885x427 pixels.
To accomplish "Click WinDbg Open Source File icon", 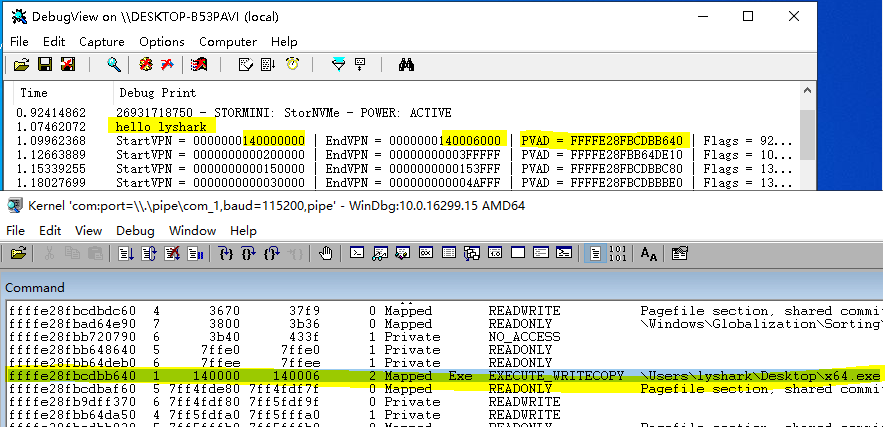I will coord(19,253).
